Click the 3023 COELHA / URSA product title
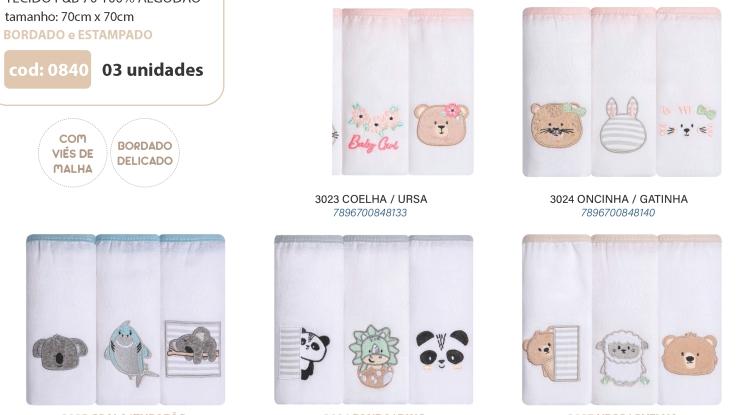Screen dimensions: 742x415 pos(371,199)
